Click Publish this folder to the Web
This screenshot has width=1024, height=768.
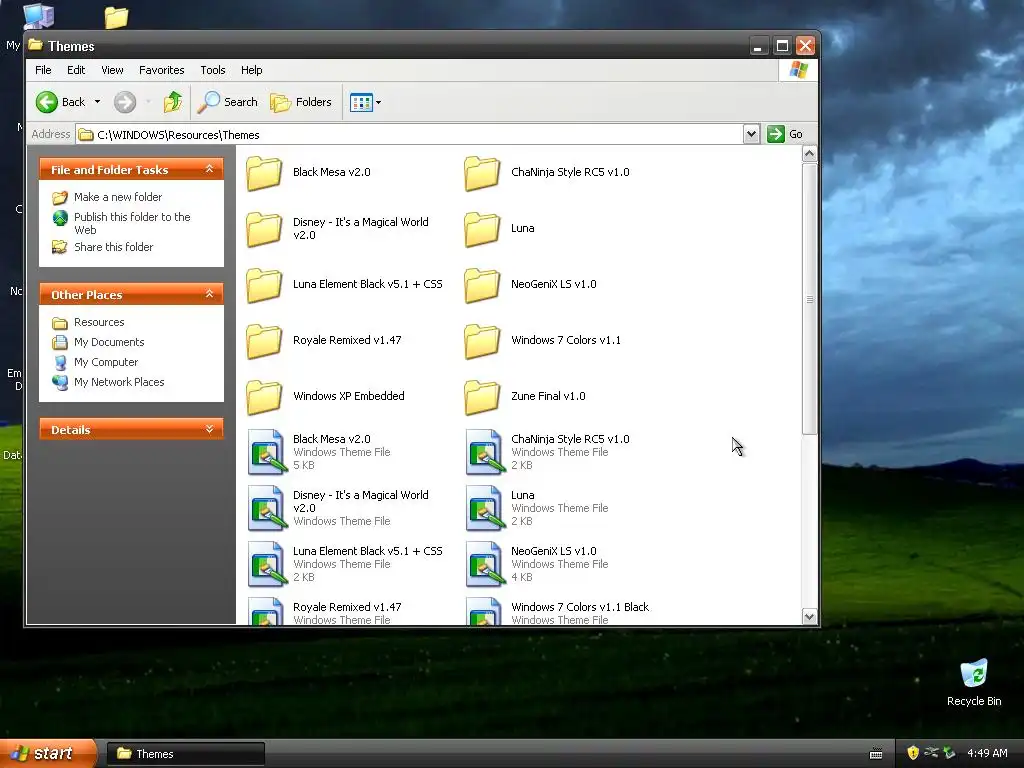point(132,223)
